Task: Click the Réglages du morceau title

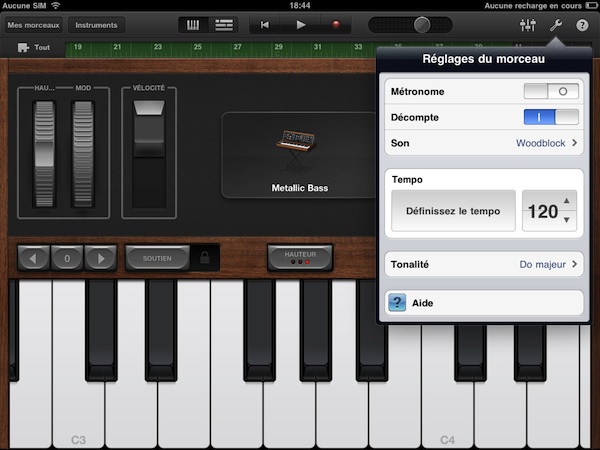Action: tap(484, 59)
